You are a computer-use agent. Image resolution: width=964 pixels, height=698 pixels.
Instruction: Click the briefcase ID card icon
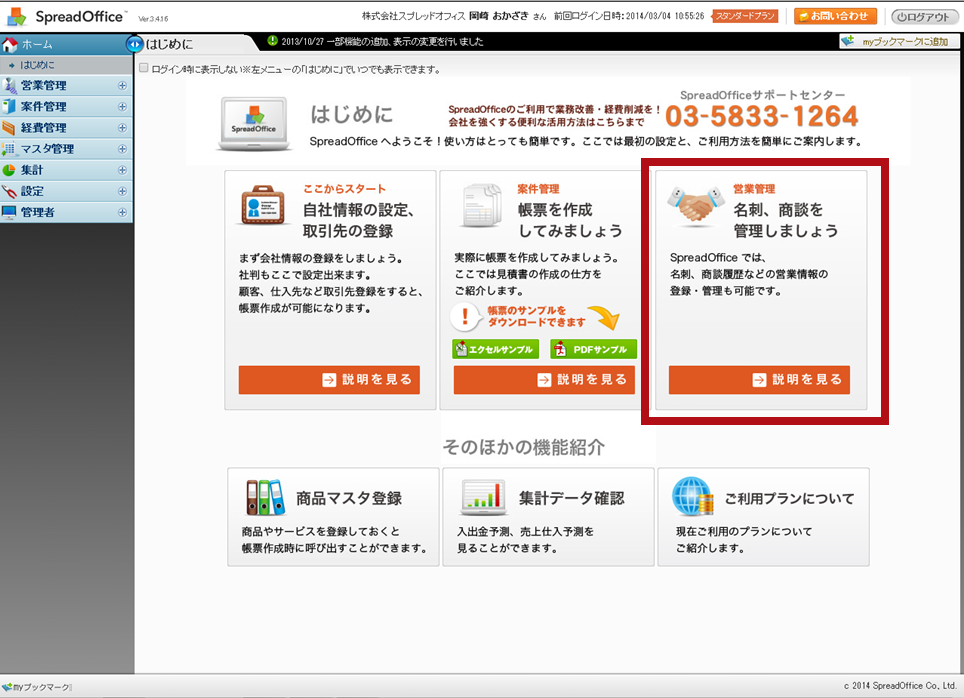263,205
